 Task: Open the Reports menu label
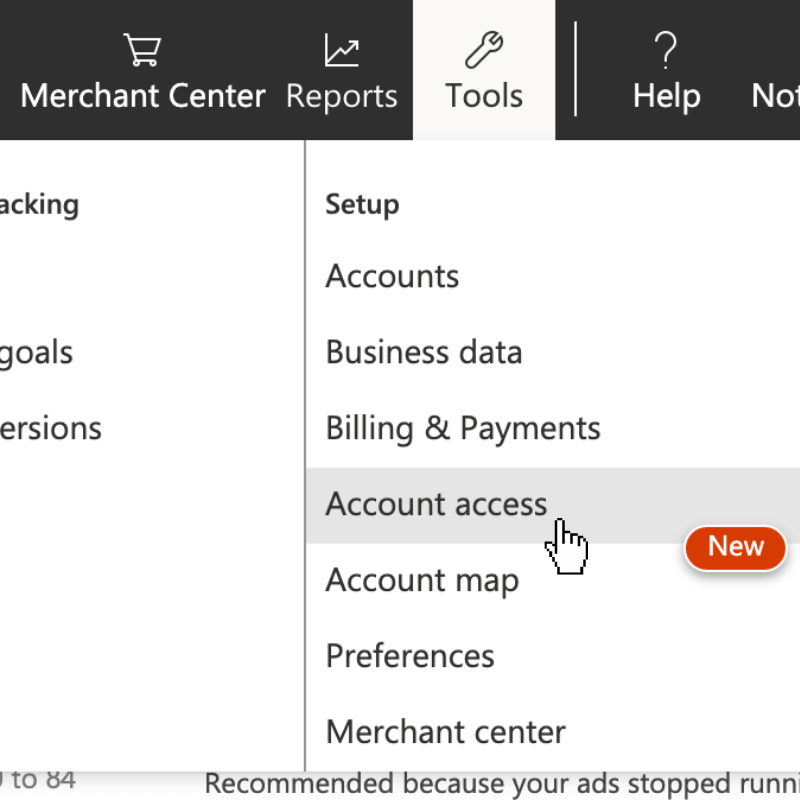[x=341, y=97]
